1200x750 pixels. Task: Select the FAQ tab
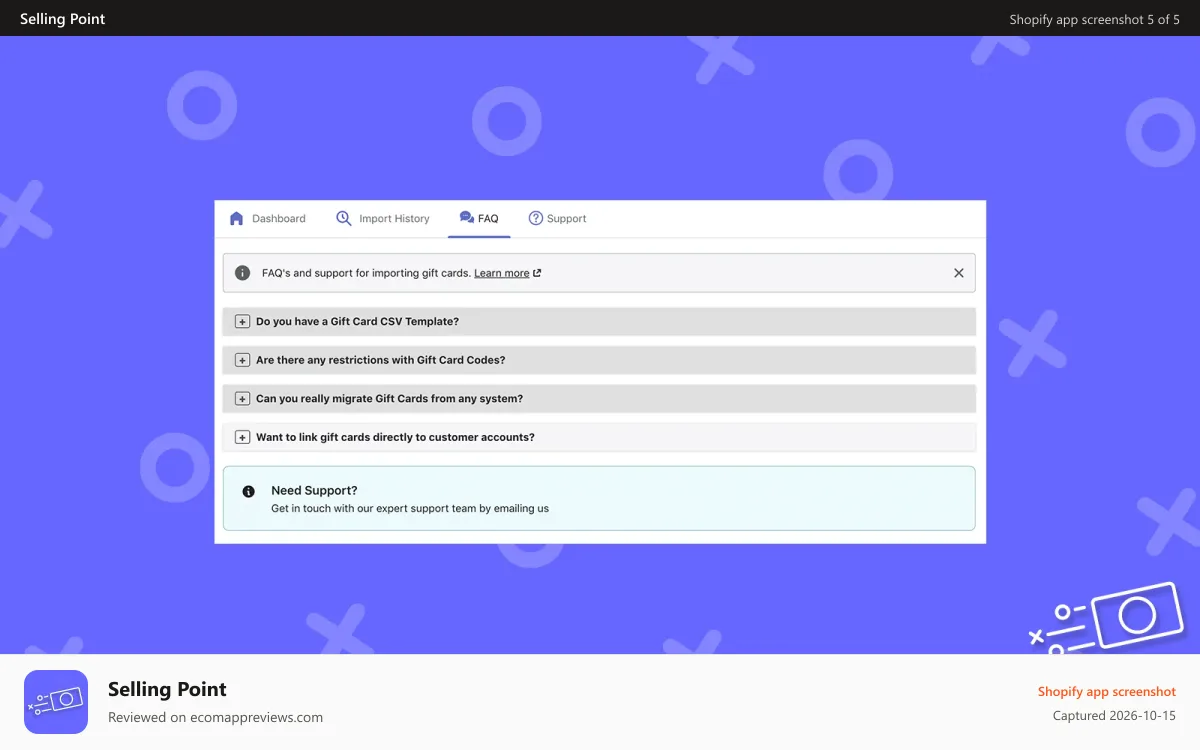click(479, 218)
